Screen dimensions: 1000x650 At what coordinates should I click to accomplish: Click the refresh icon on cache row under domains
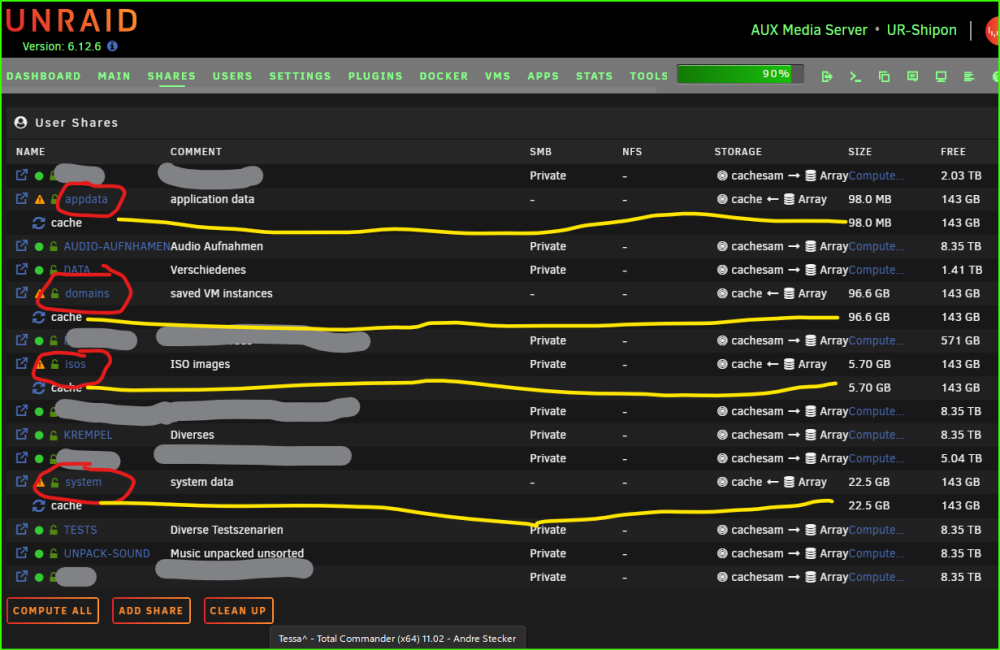(x=39, y=317)
